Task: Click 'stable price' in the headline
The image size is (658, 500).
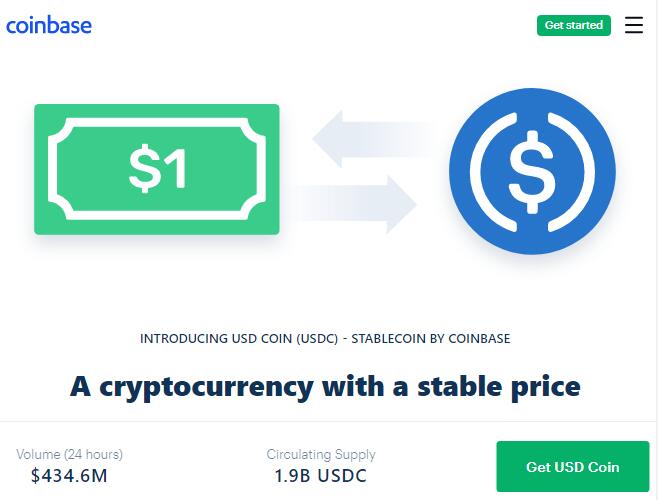Action: coord(499,387)
